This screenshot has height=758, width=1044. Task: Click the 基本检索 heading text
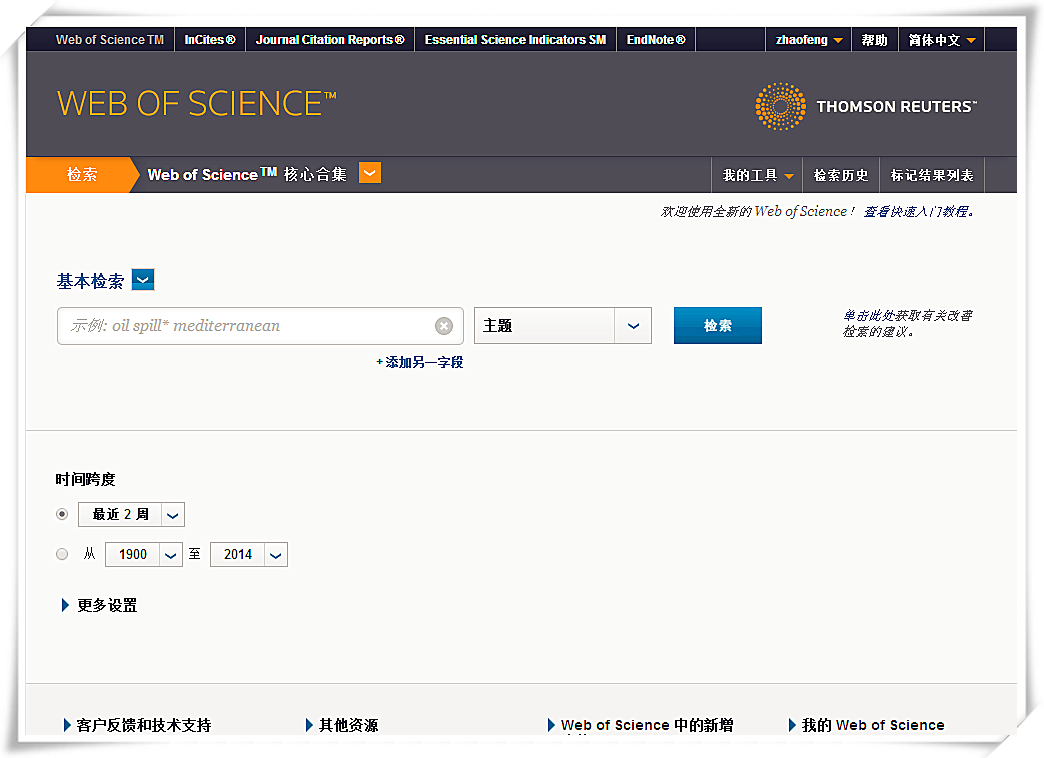pyautogui.click(x=91, y=281)
